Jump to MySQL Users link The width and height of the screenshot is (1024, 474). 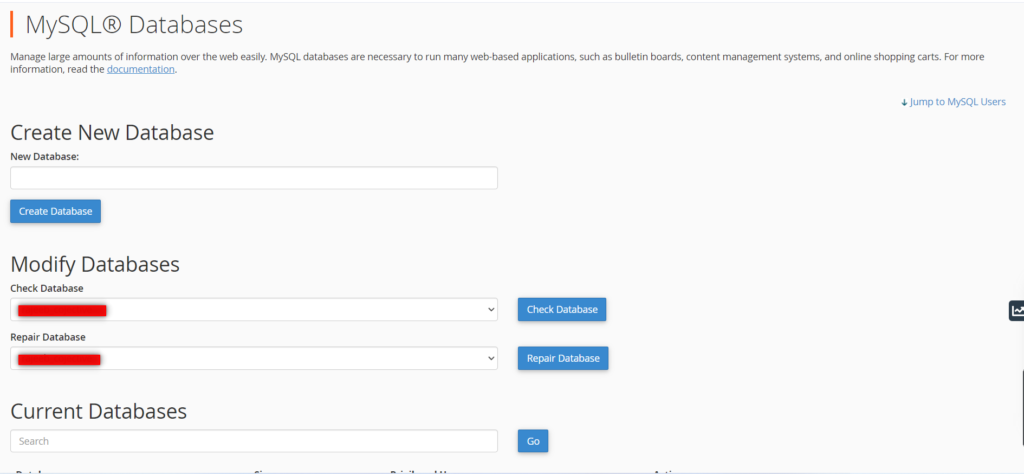pyautogui.click(x=953, y=102)
